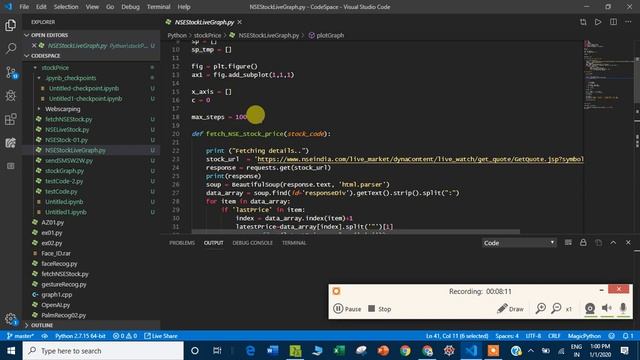Open the editor More Actions ellipsis
The height and width of the screenshot is (360, 640).
(628, 22)
